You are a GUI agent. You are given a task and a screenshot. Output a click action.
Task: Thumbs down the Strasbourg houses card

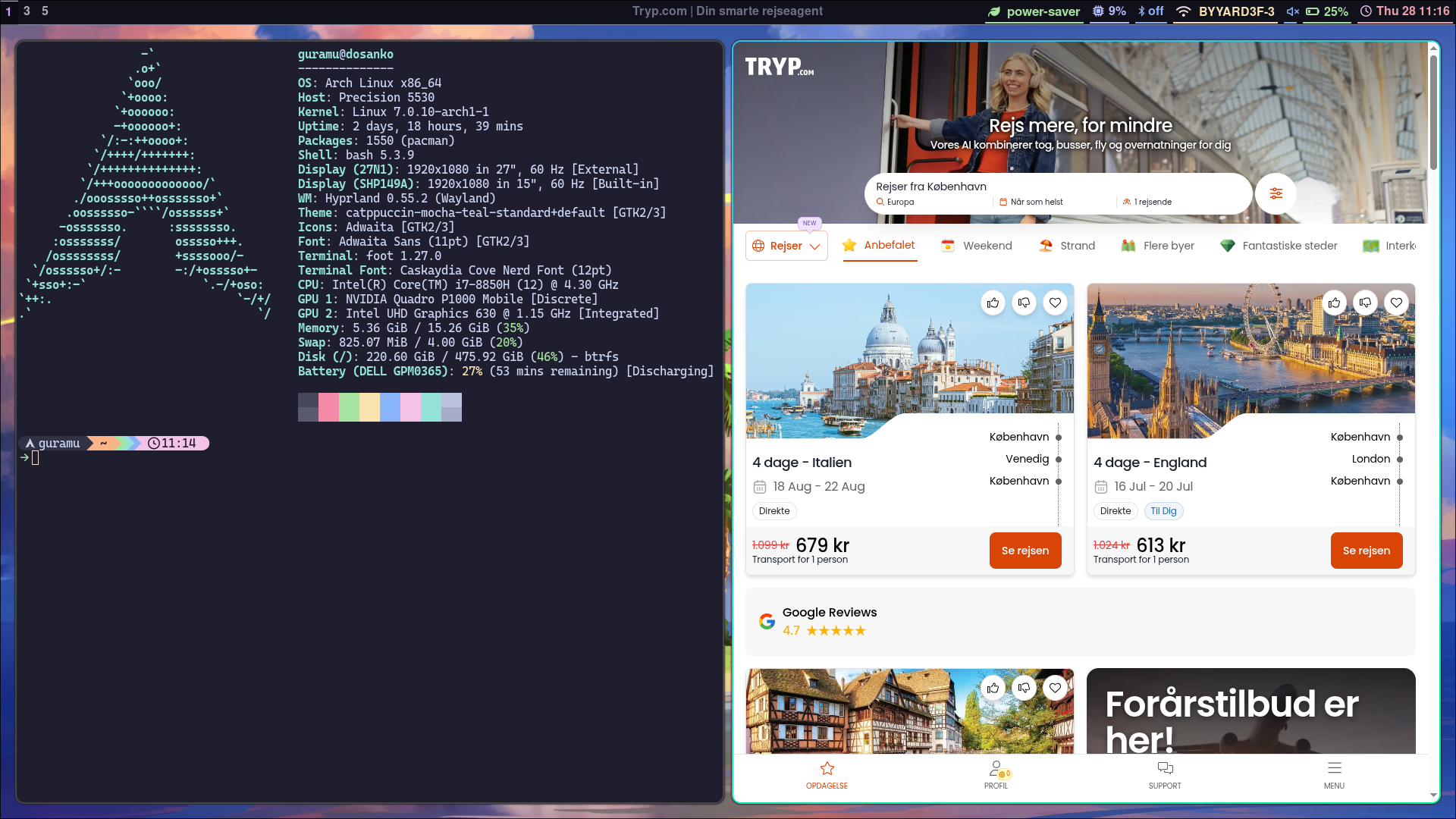pos(1024,688)
